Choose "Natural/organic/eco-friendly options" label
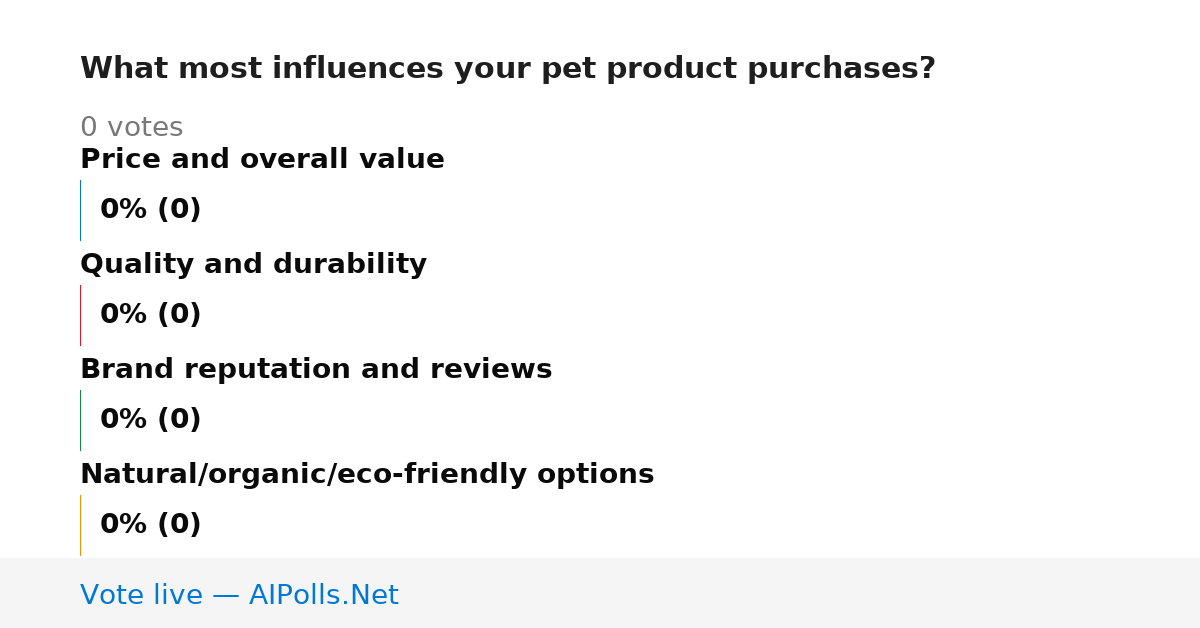Viewport: 1200px width, 628px height. click(x=367, y=475)
